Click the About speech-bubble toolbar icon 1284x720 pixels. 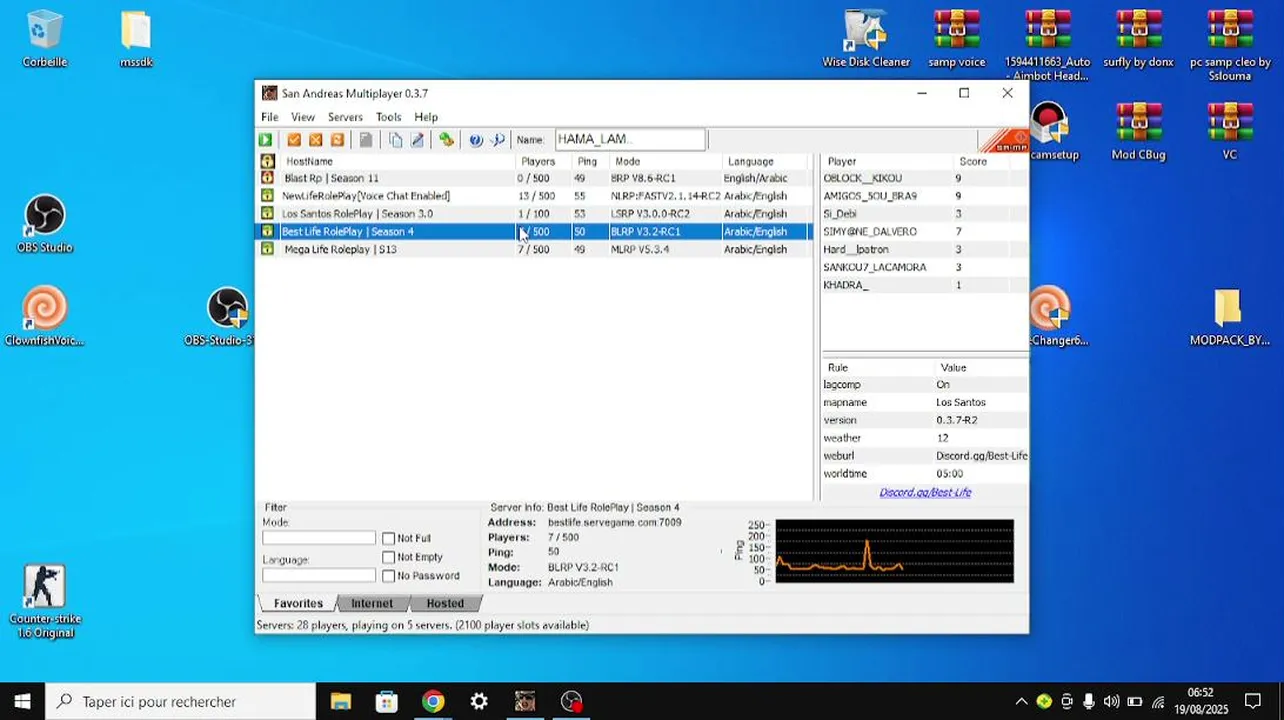coord(498,140)
